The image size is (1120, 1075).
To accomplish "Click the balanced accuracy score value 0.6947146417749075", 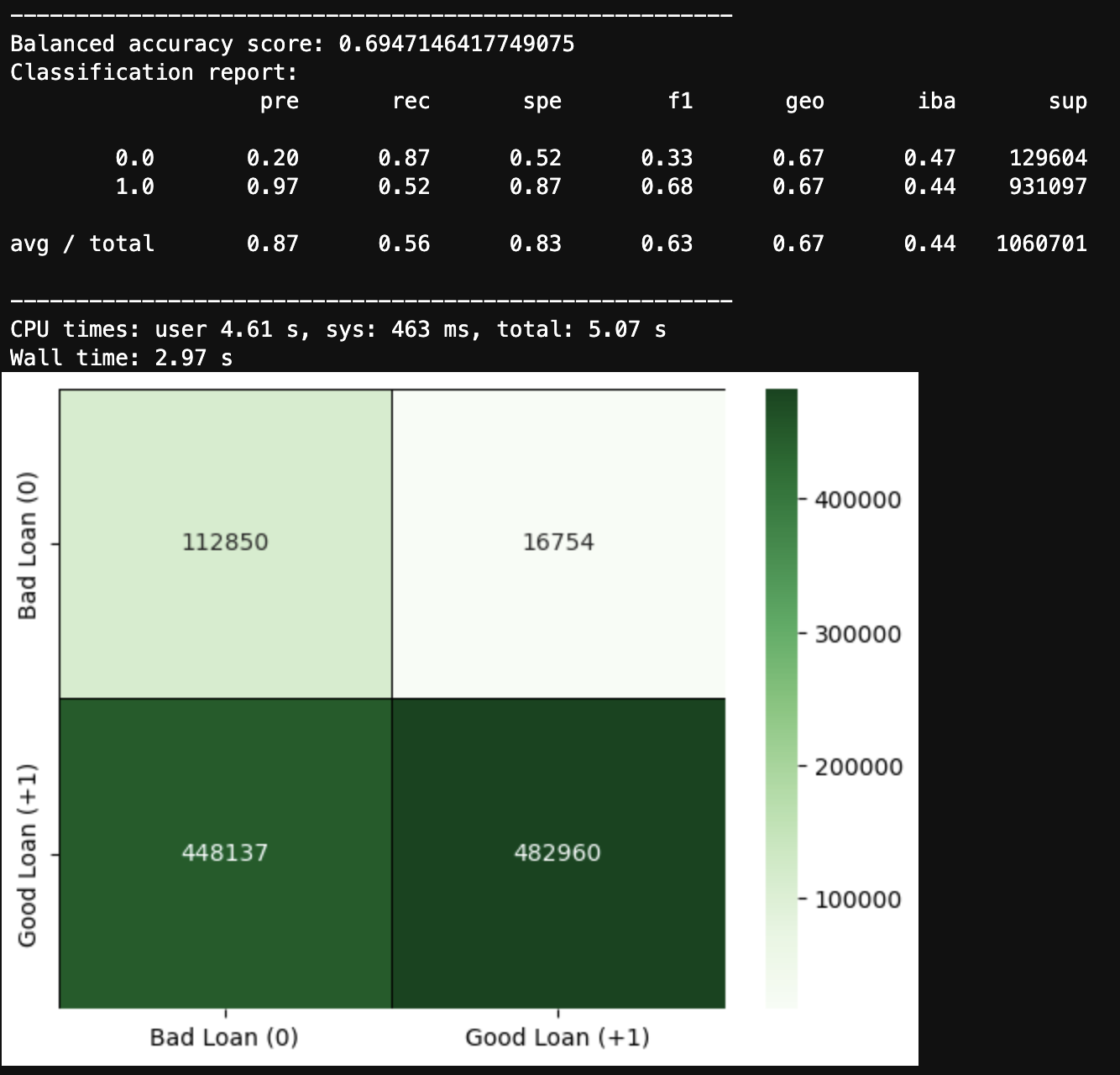I will tap(457, 44).
